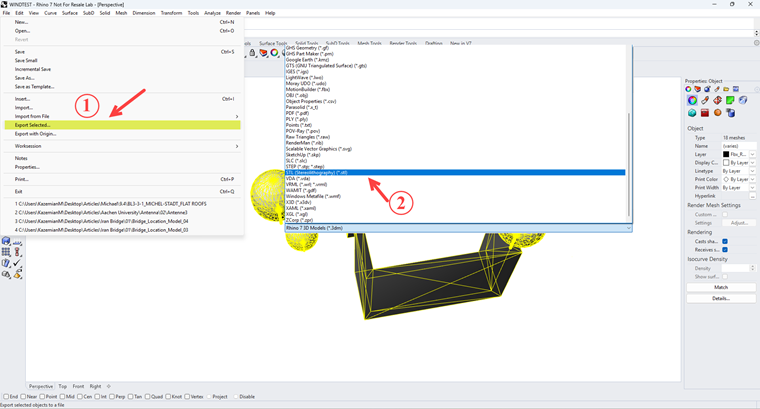Click the orange cone icon in left sidebar
This screenshot has height=409, width=760.
17,274
